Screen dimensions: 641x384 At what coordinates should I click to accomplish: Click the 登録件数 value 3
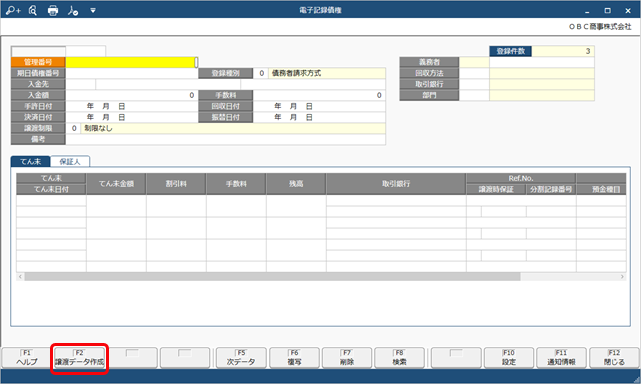(x=563, y=51)
